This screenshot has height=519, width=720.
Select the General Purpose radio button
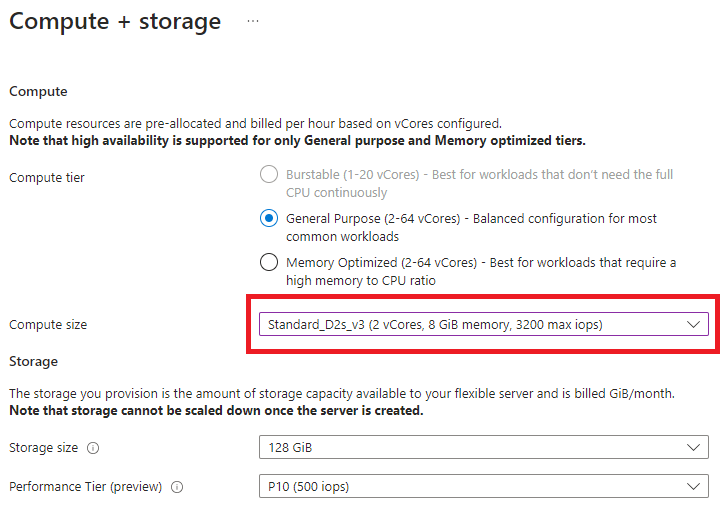268,218
